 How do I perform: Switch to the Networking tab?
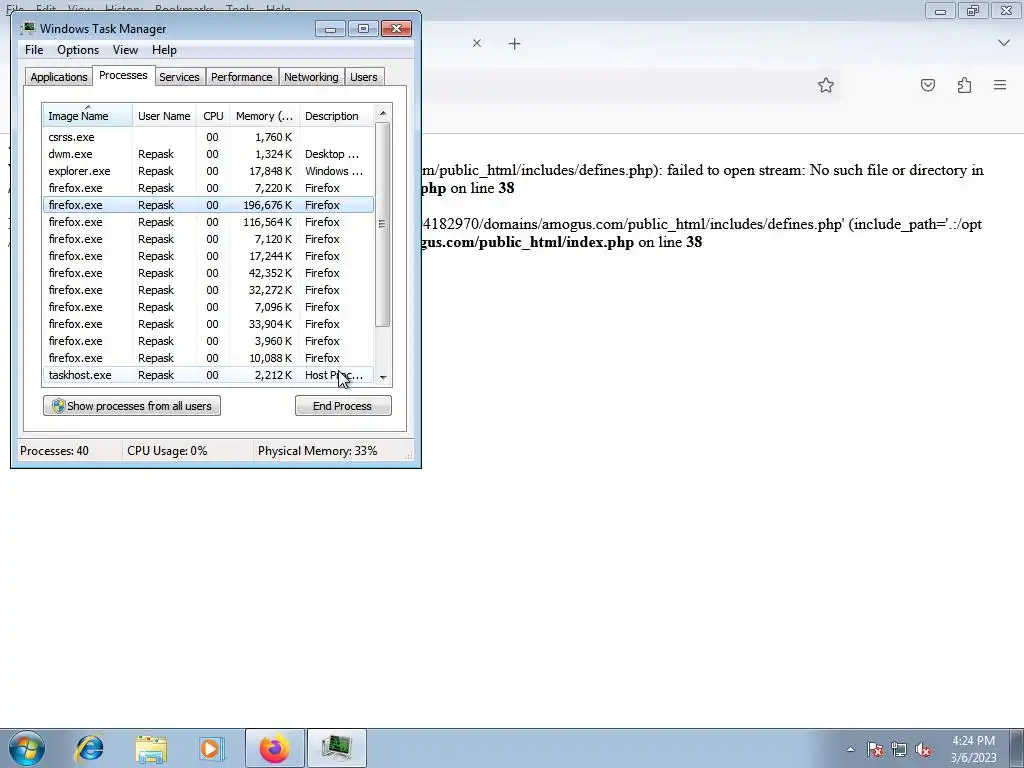(311, 77)
